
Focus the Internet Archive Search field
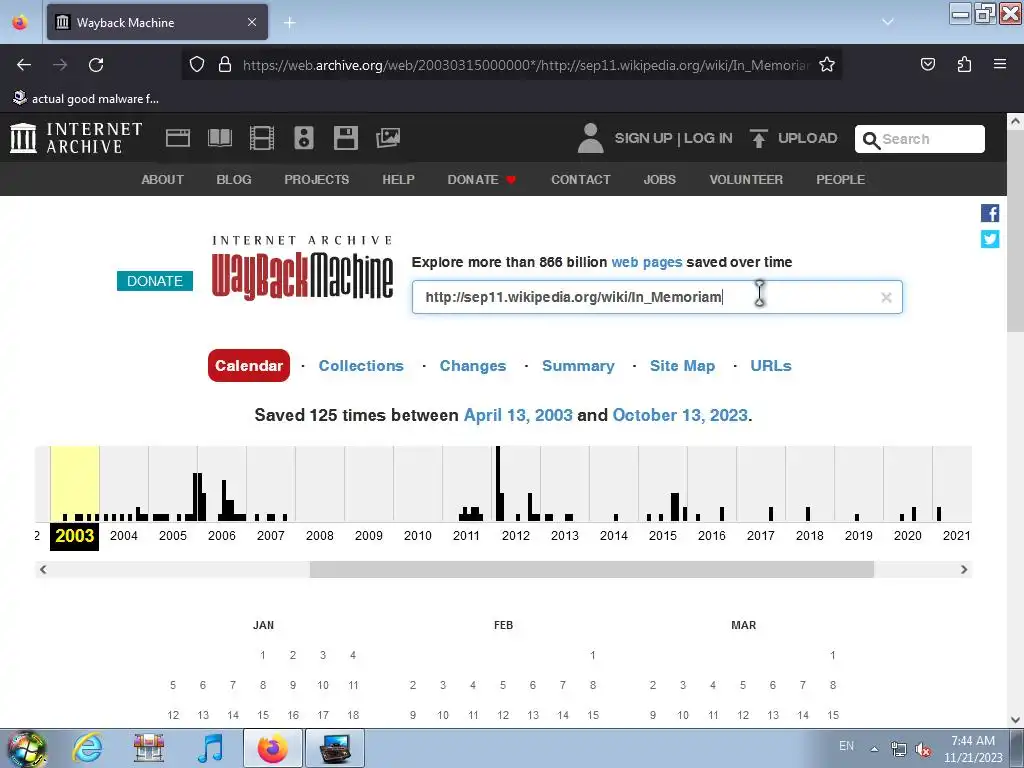point(920,139)
